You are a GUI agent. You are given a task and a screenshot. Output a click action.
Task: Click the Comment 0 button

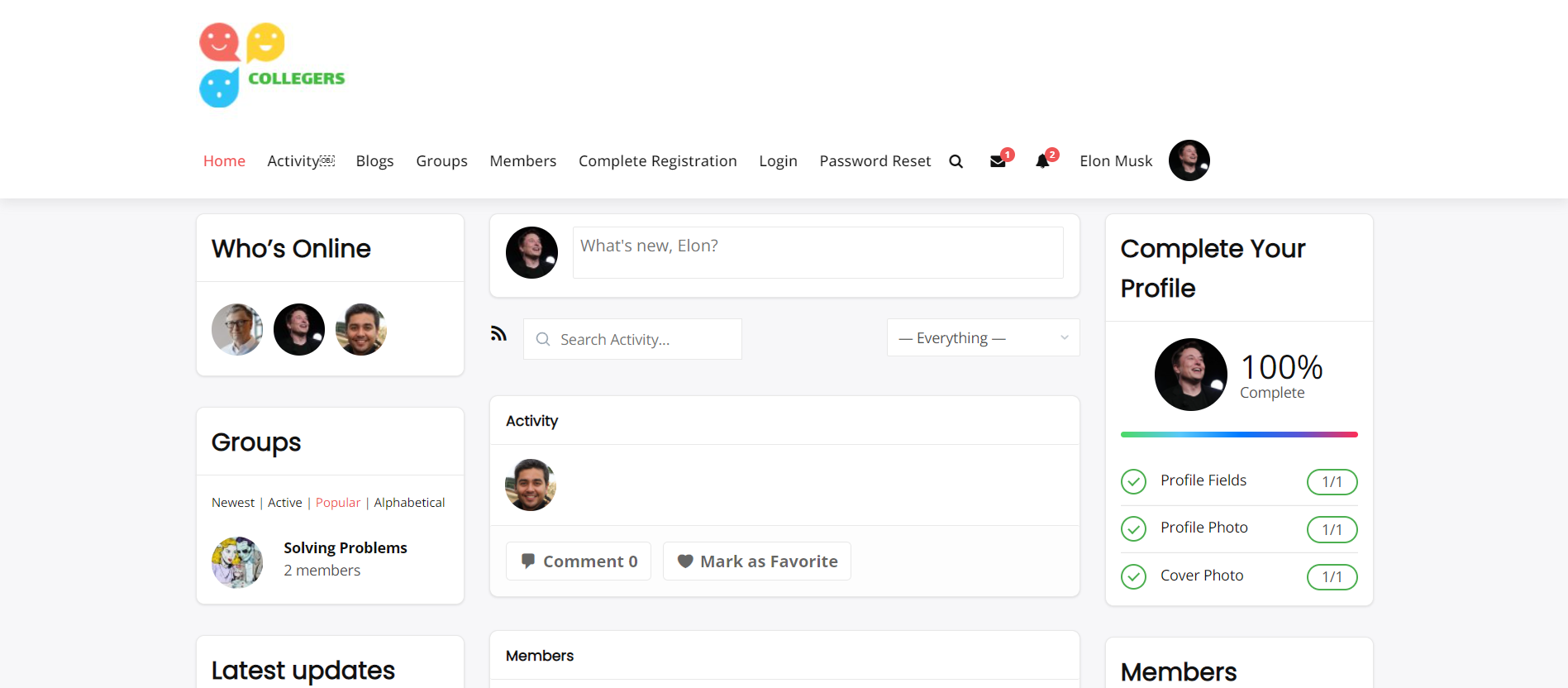(579, 561)
